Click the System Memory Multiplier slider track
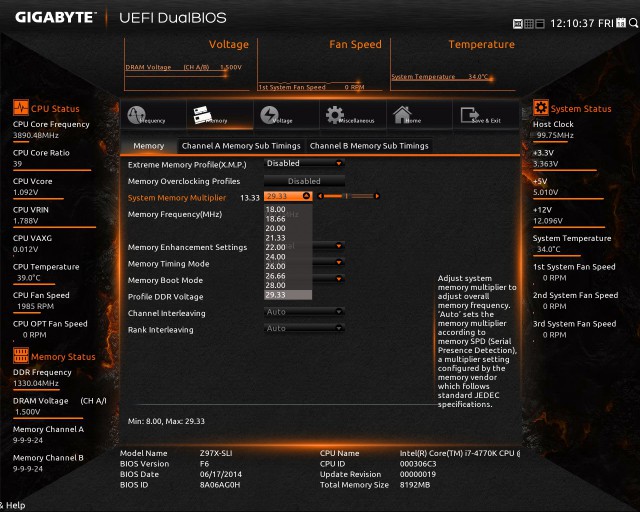 [349, 196]
